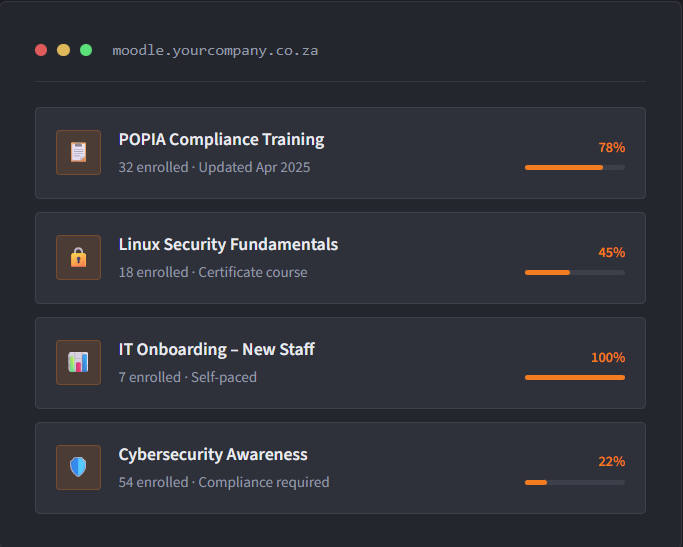Open the POPIA Compliance Training course
683x547 pixels.
[221, 140]
